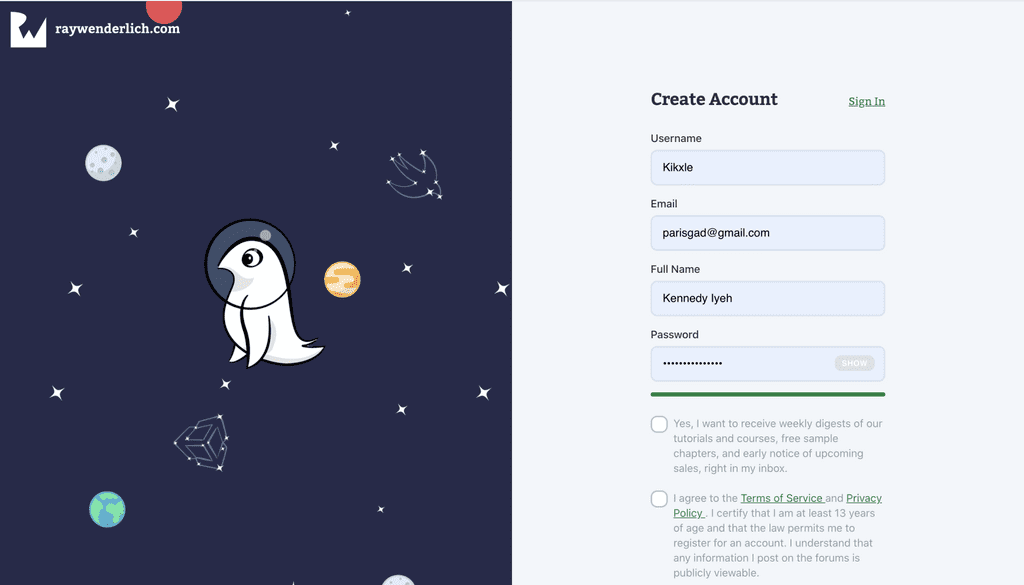The height and width of the screenshot is (585, 1024).
Task: Open the Sign In link
Action: (866, 101)
